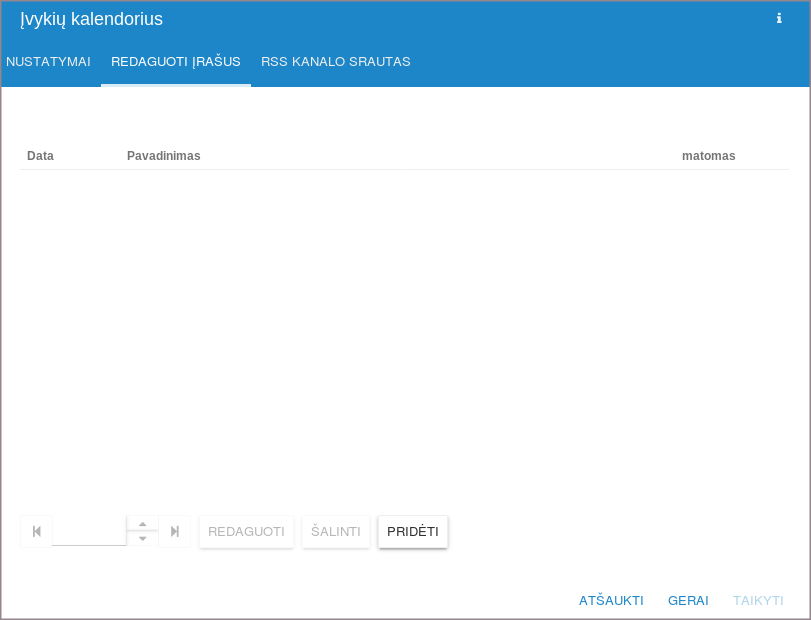The image size is (811, 620).
Task: Jump to the last page of entries
Action: (175, 532)
